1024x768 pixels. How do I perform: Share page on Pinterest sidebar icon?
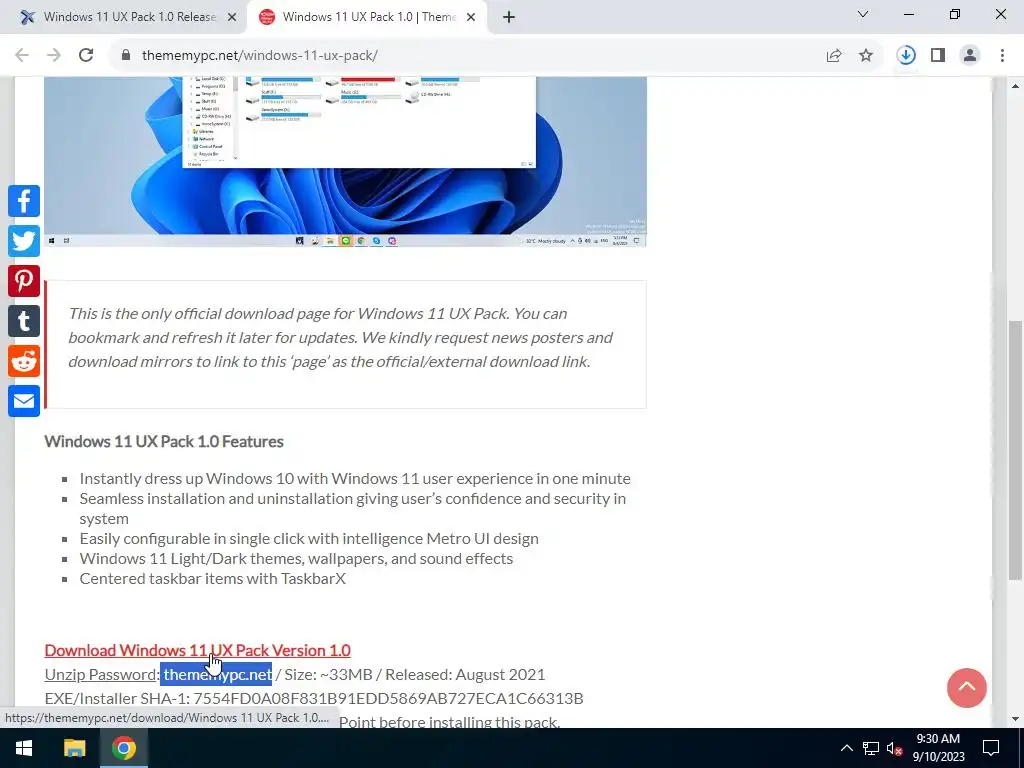(24, 281)
